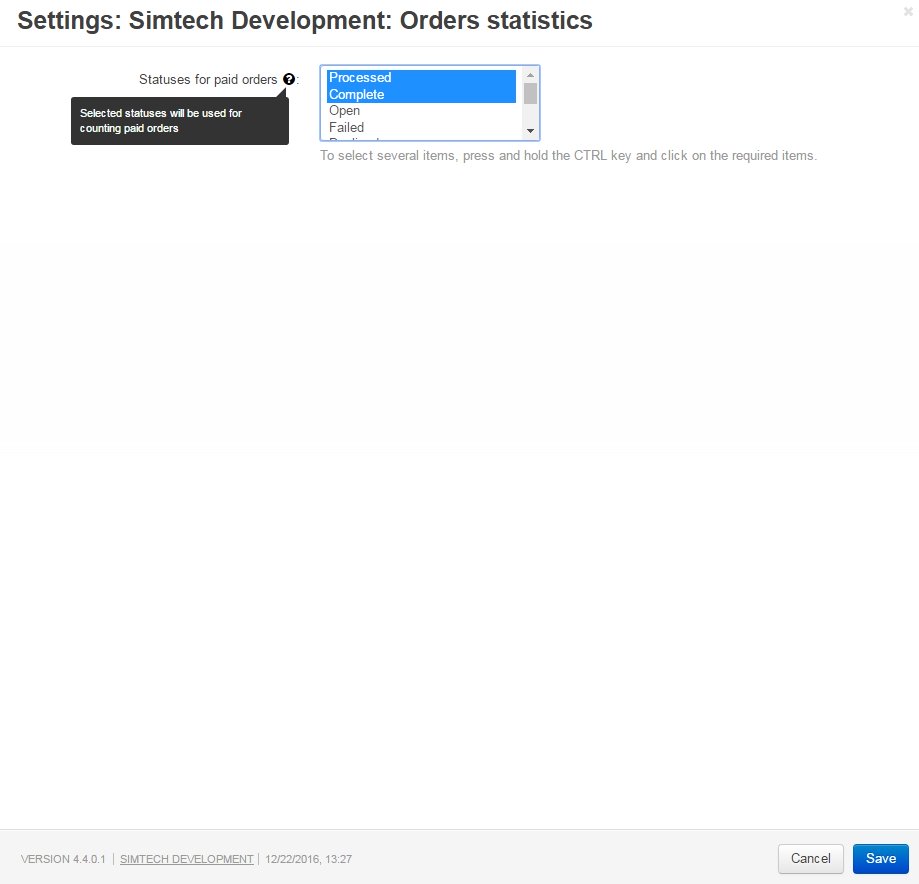Close the settings dialog with X
The width and height of the screenshot is (919, 884).
908,11
